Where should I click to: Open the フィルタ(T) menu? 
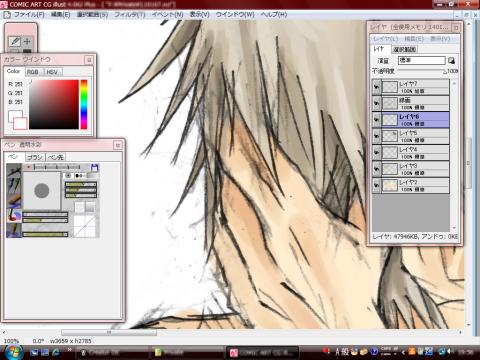[130, 15]
